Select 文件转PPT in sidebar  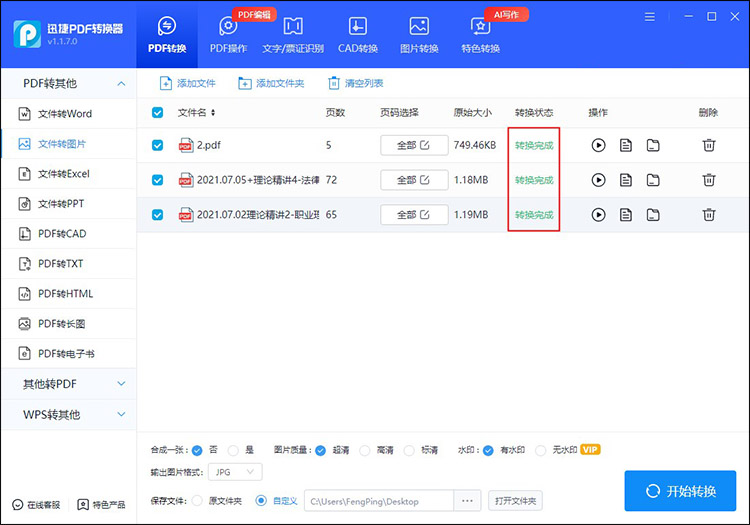[x=69, y=204]
